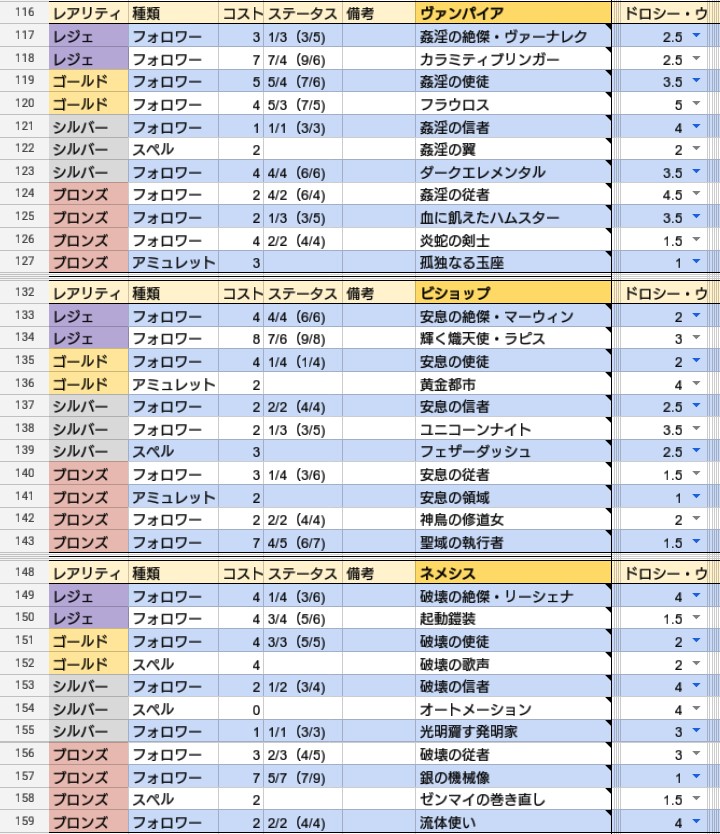Image resolution: width=720 pixels, height=834 pixels.
Task: Select cell 輝く熾天使・ラピス
Action: pyautogui.click(x=513, y=338)
